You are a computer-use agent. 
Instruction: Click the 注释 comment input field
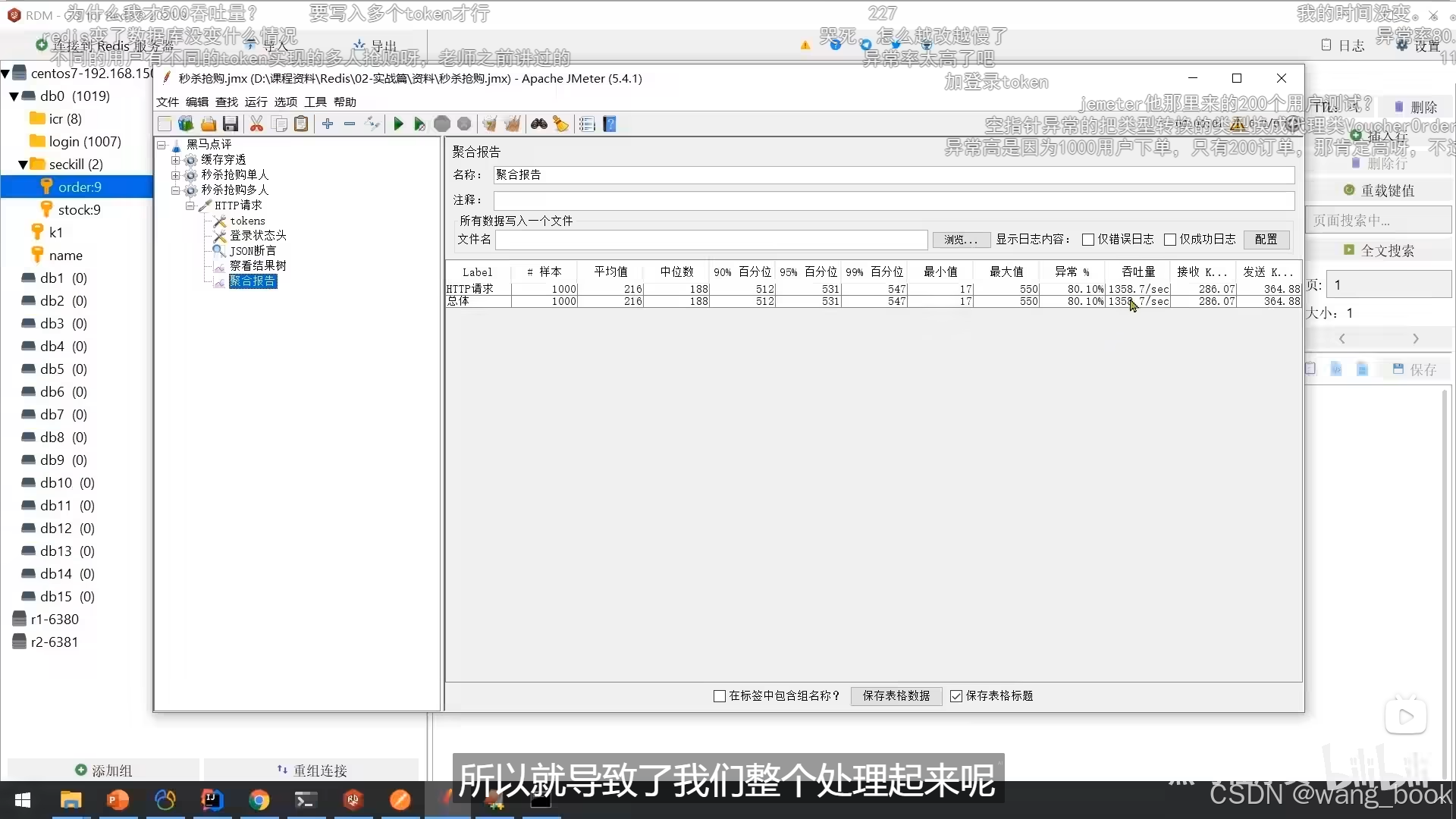[x=894, y=200]
